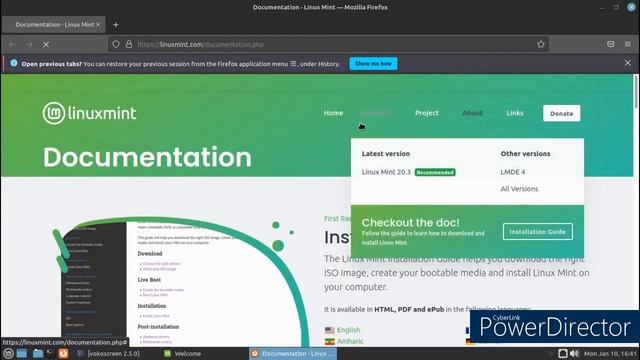640x360 pixels.
Task: Click the show desktop taskbar icon
Action: click(x=22, y=353)
